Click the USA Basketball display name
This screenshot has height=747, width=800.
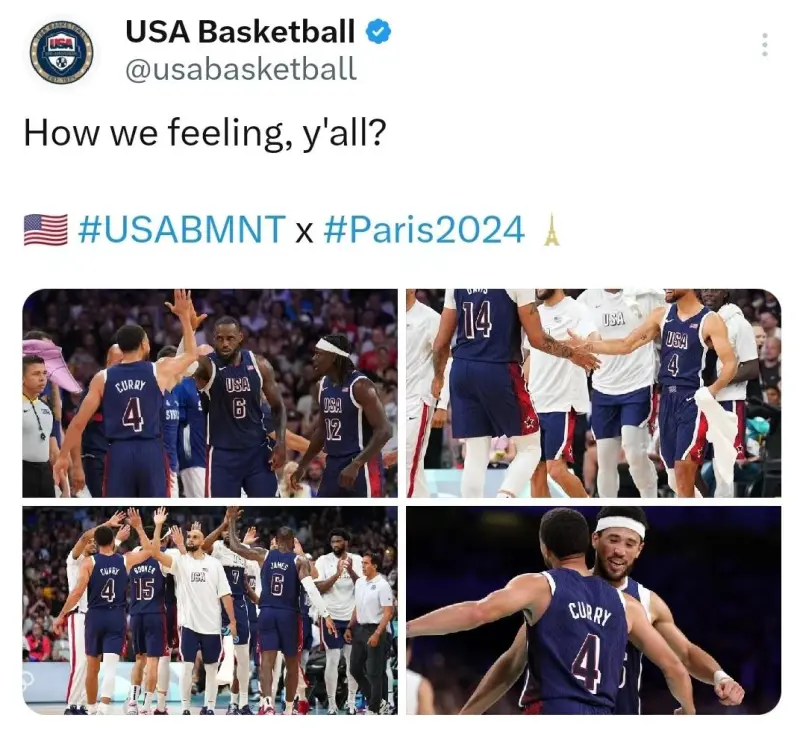point(240,31)
